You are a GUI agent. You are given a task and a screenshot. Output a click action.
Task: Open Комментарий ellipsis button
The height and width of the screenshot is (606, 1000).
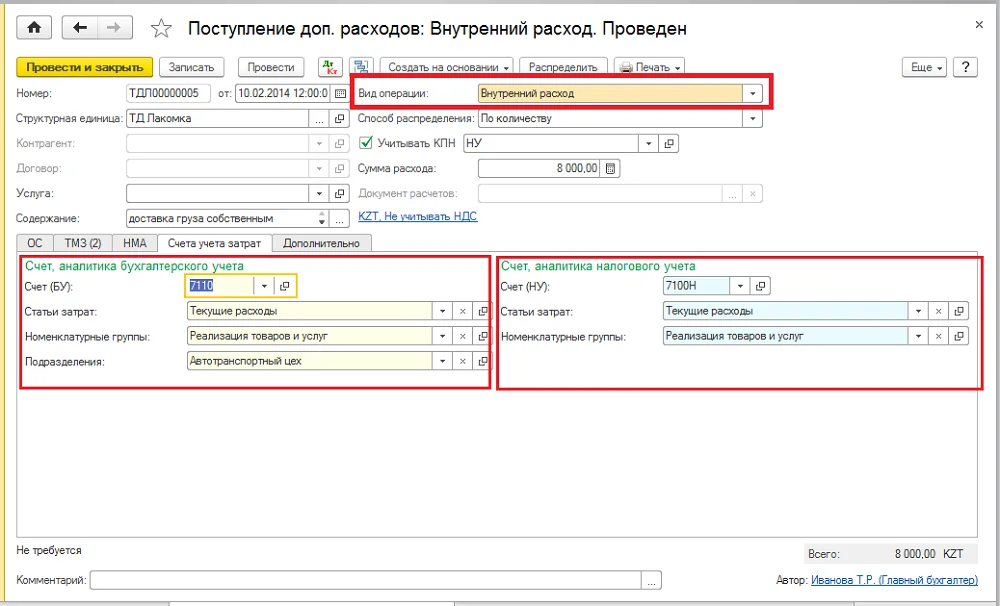pyautogui.click(x=651, y=580)
